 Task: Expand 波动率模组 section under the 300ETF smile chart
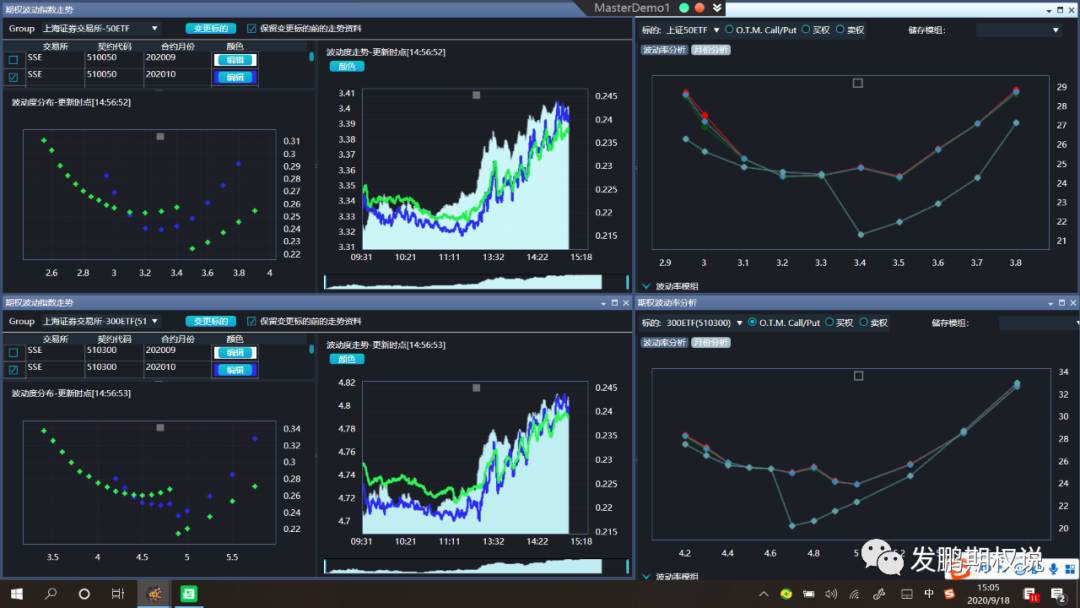coord(646,576)
